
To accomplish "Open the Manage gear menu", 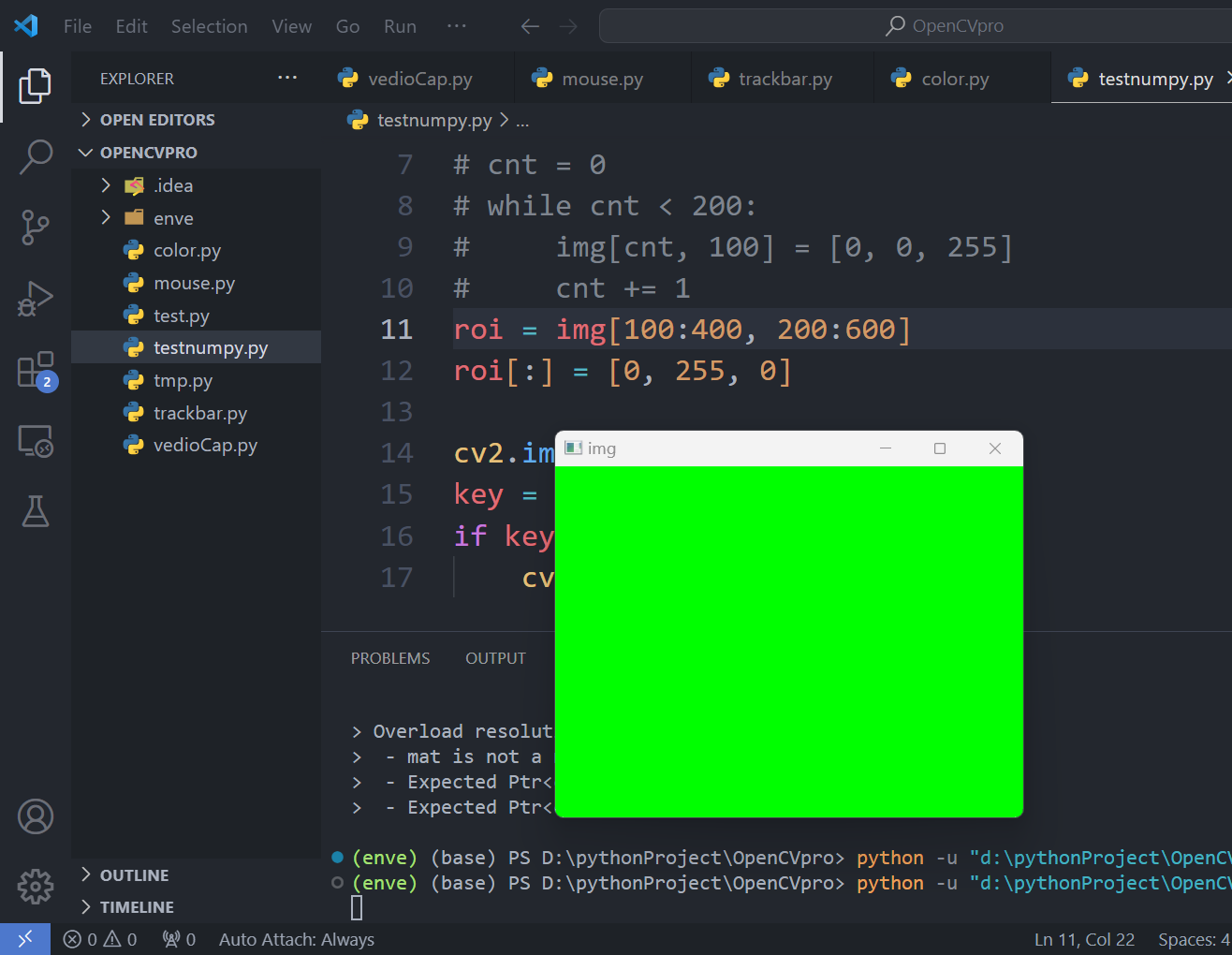I will [36, 886].
